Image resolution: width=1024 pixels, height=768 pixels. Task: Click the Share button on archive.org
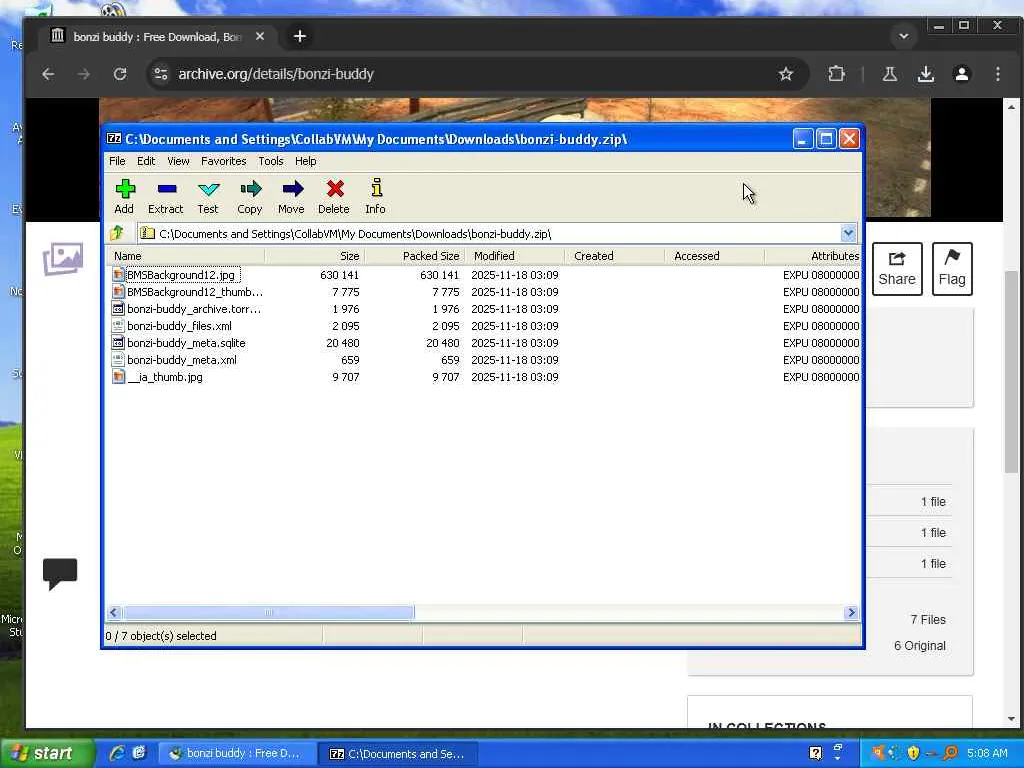pyautogui.click(x=897, y=269)
